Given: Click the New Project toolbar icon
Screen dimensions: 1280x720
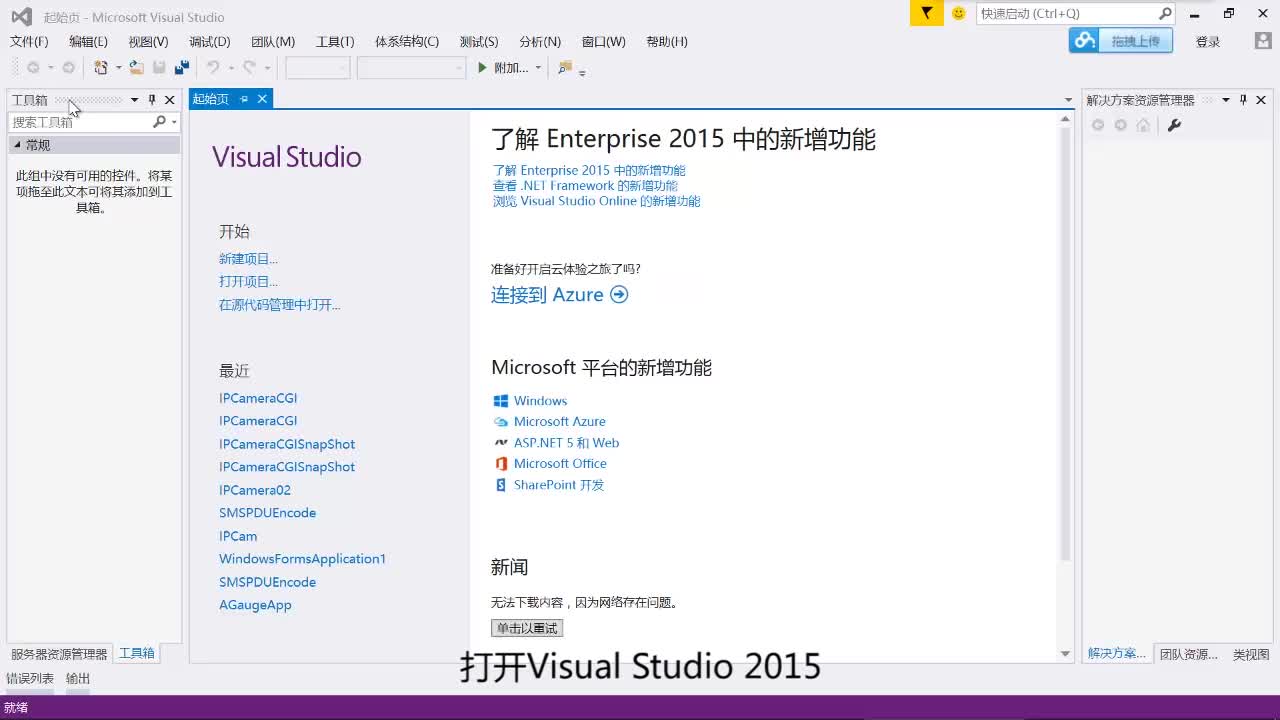Looking at the screenshot, I should [101, 68].
